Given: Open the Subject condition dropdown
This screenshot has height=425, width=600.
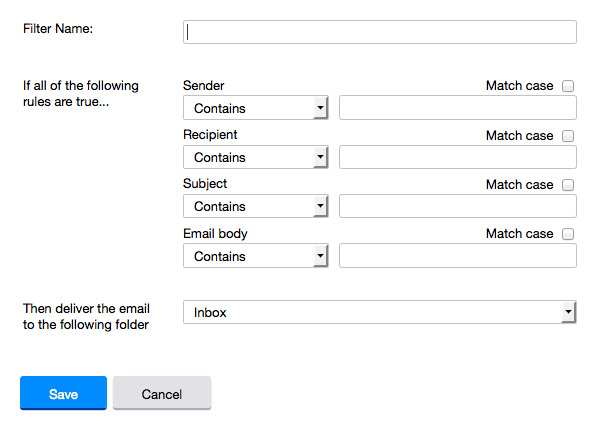Looking at the screenshot, I should click(x=256, y=206).
